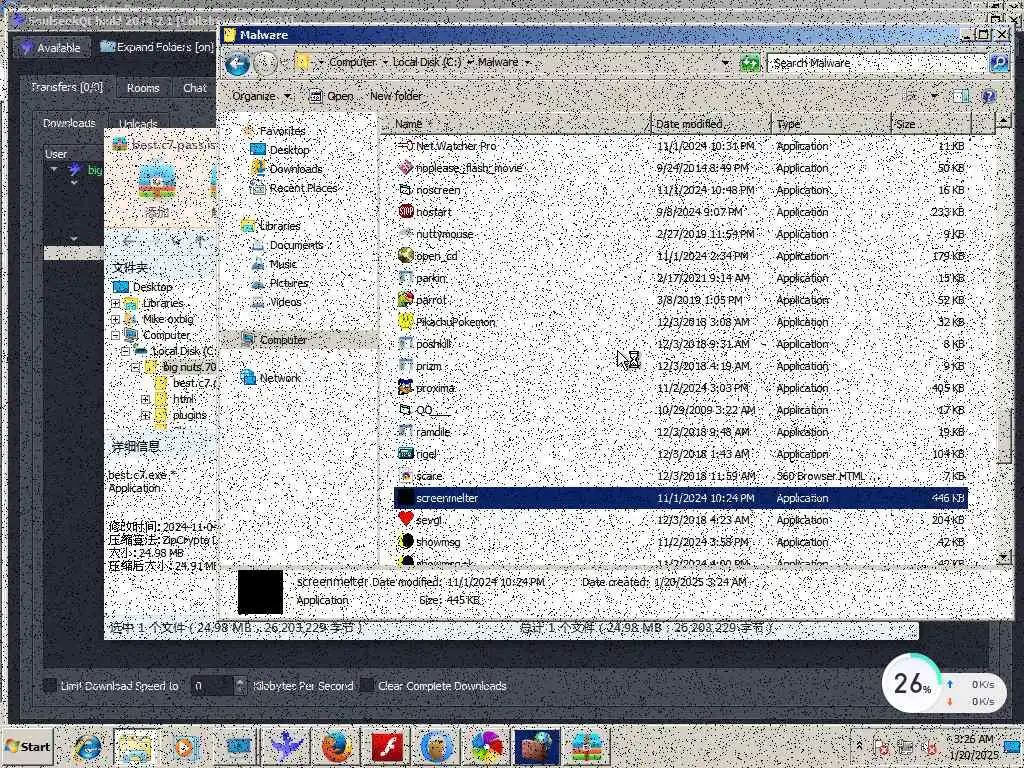Click the speed limit spinner arrows
The height and width of the screenshot is (768, 1024).
tap(240, 686)
